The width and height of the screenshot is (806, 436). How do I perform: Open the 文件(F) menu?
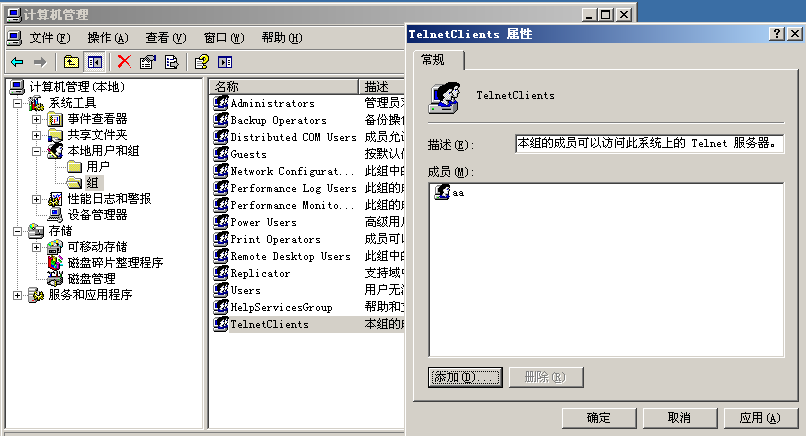[49, 38]
